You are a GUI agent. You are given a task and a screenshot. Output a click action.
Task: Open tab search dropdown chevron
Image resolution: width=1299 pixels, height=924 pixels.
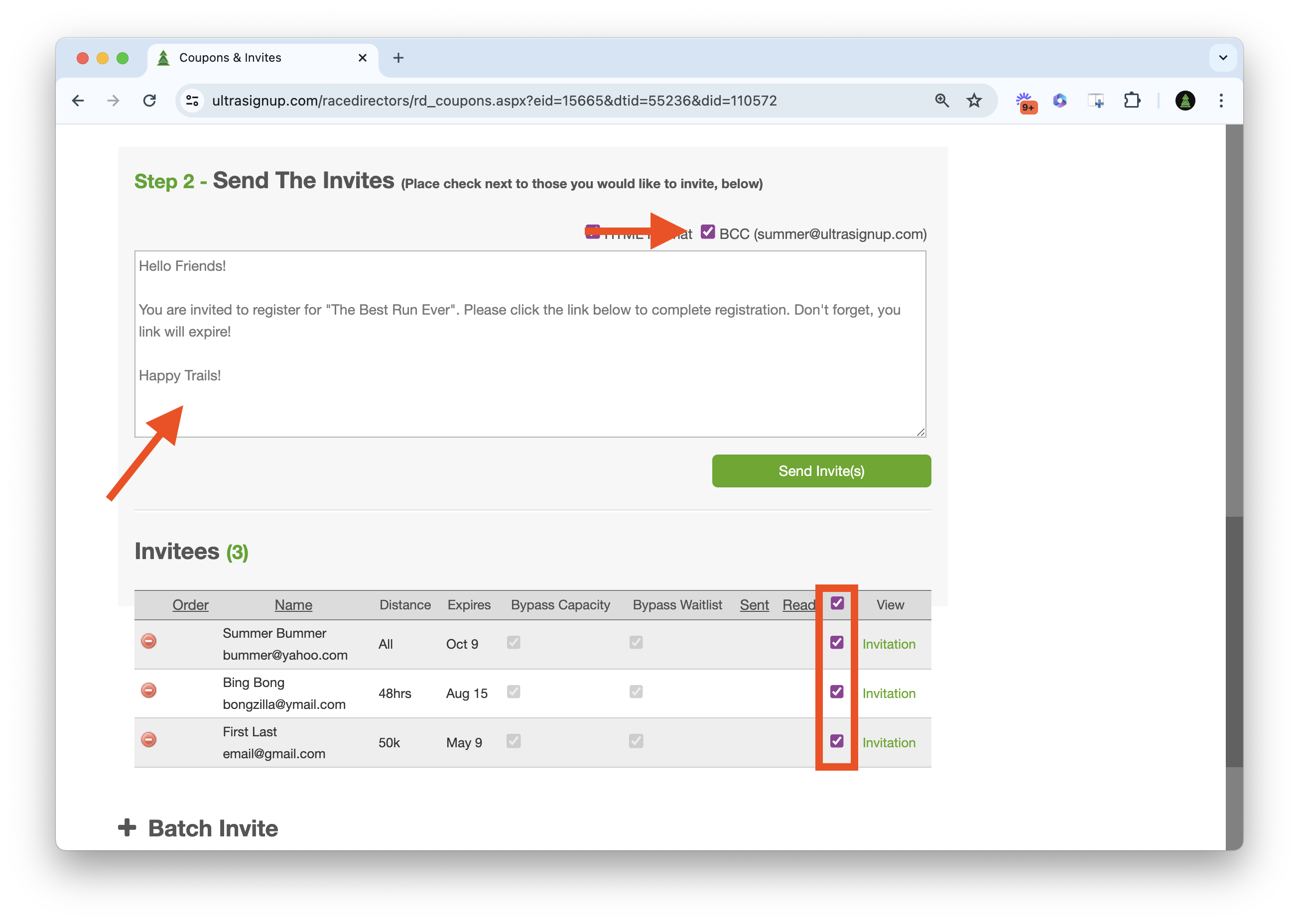1223,57
